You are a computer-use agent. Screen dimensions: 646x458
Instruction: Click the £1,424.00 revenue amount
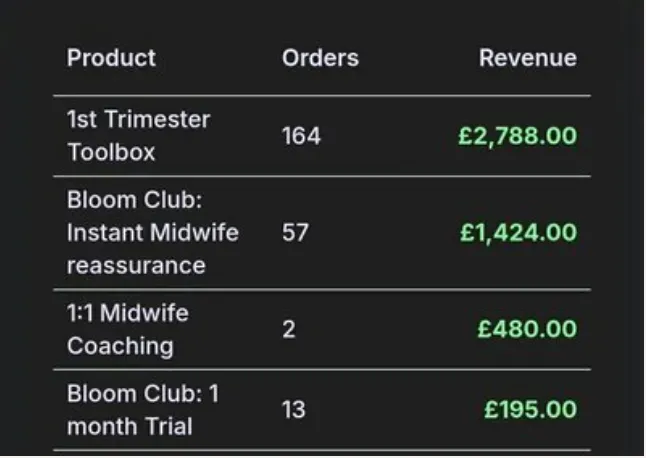tap(518, 233)
